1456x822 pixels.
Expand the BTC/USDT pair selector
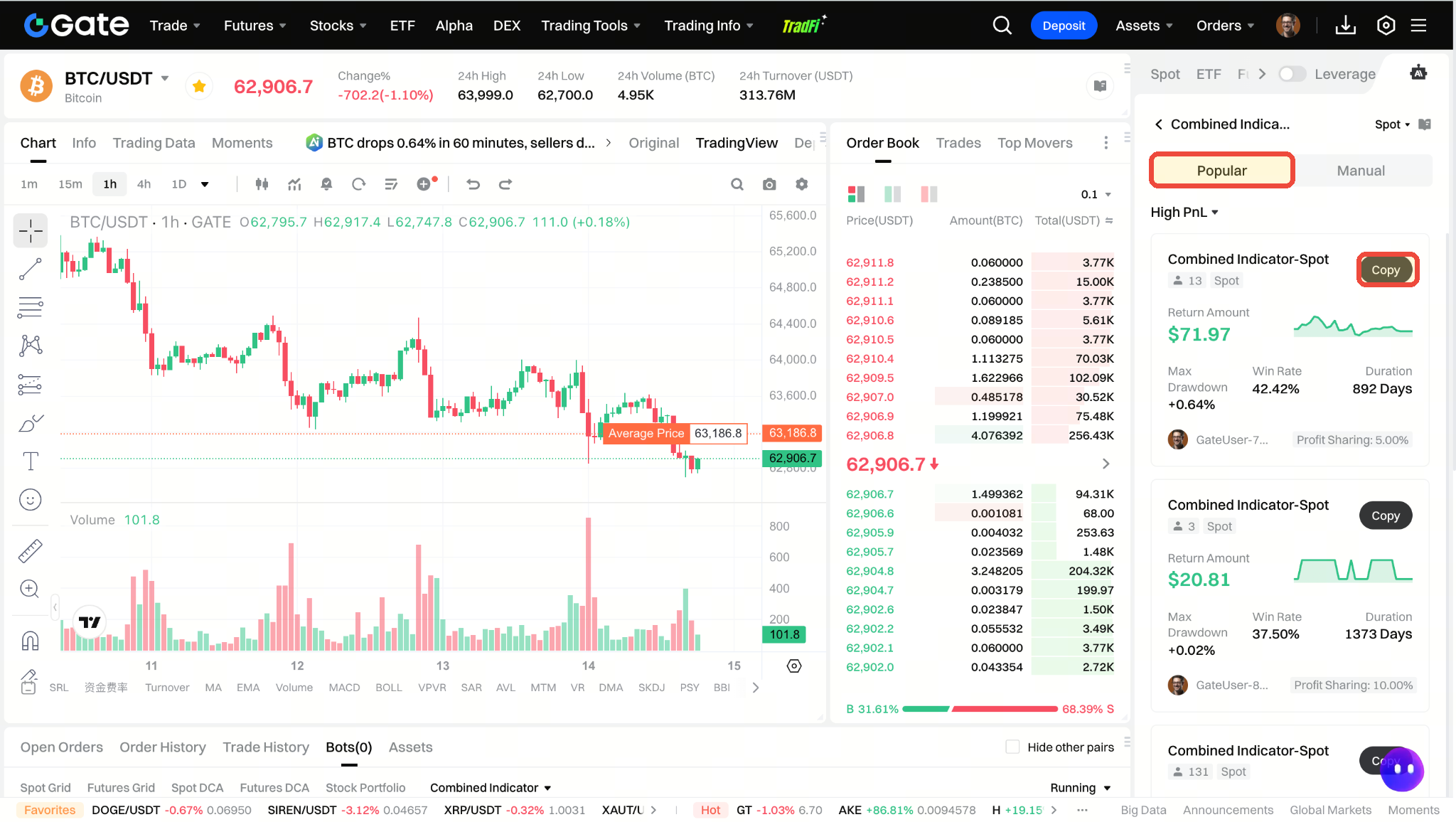pyautogui.click(x=165, y=78)
